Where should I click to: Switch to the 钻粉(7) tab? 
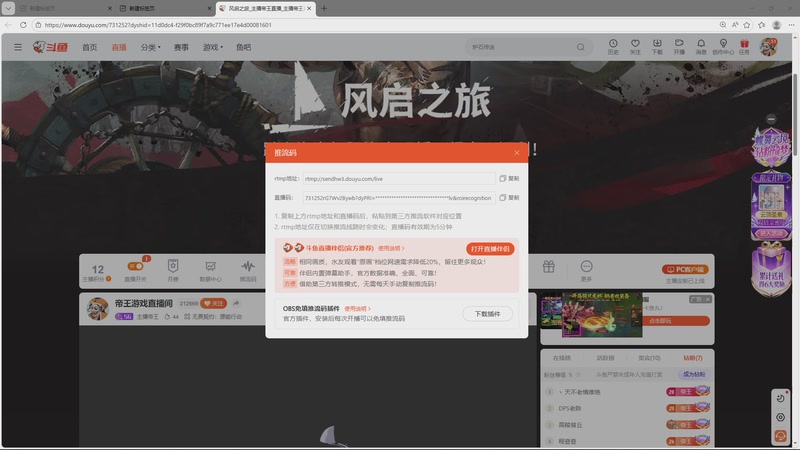coord(692,358)
